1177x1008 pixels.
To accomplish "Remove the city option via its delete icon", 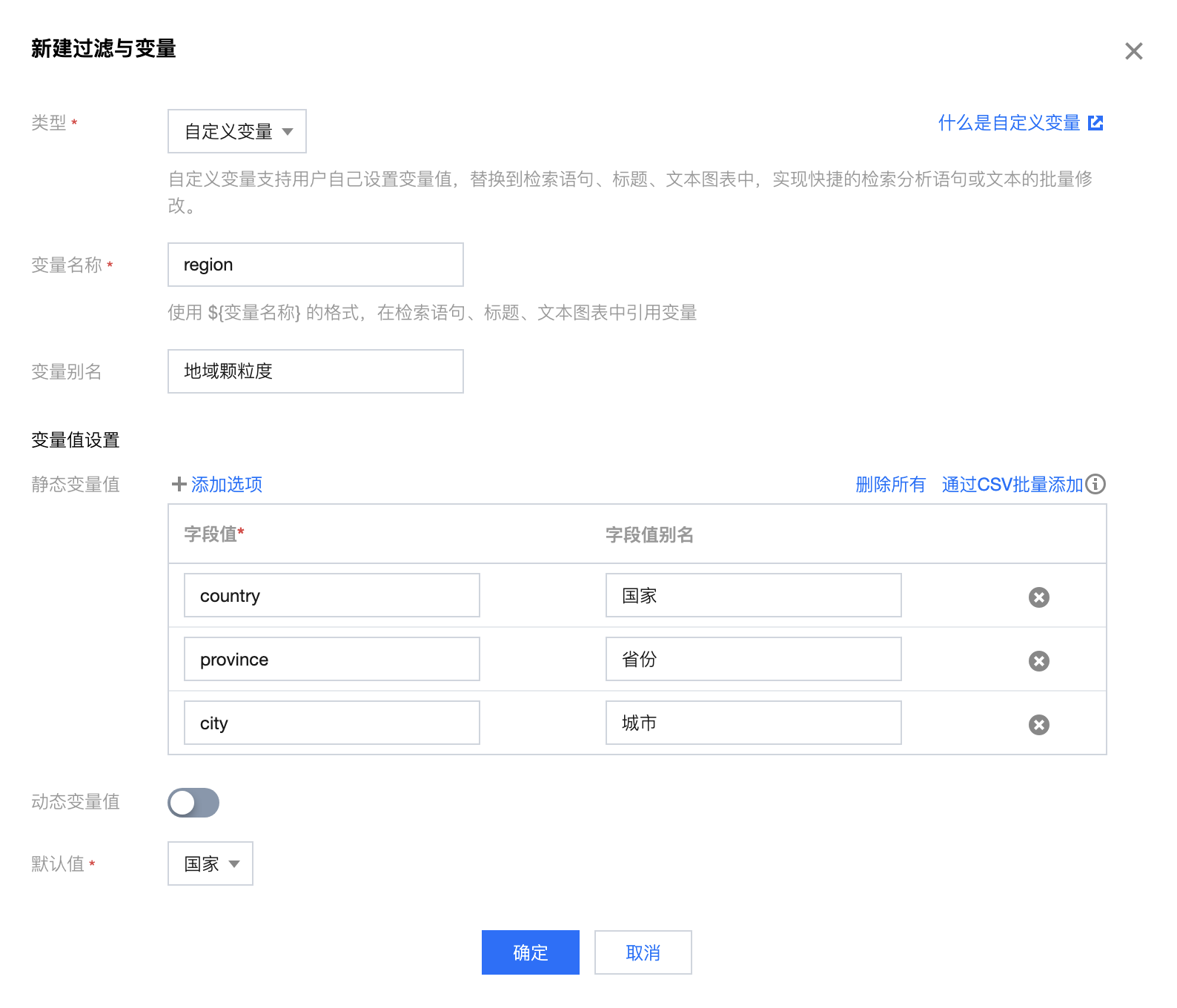I will click(x=1038, y=725).
